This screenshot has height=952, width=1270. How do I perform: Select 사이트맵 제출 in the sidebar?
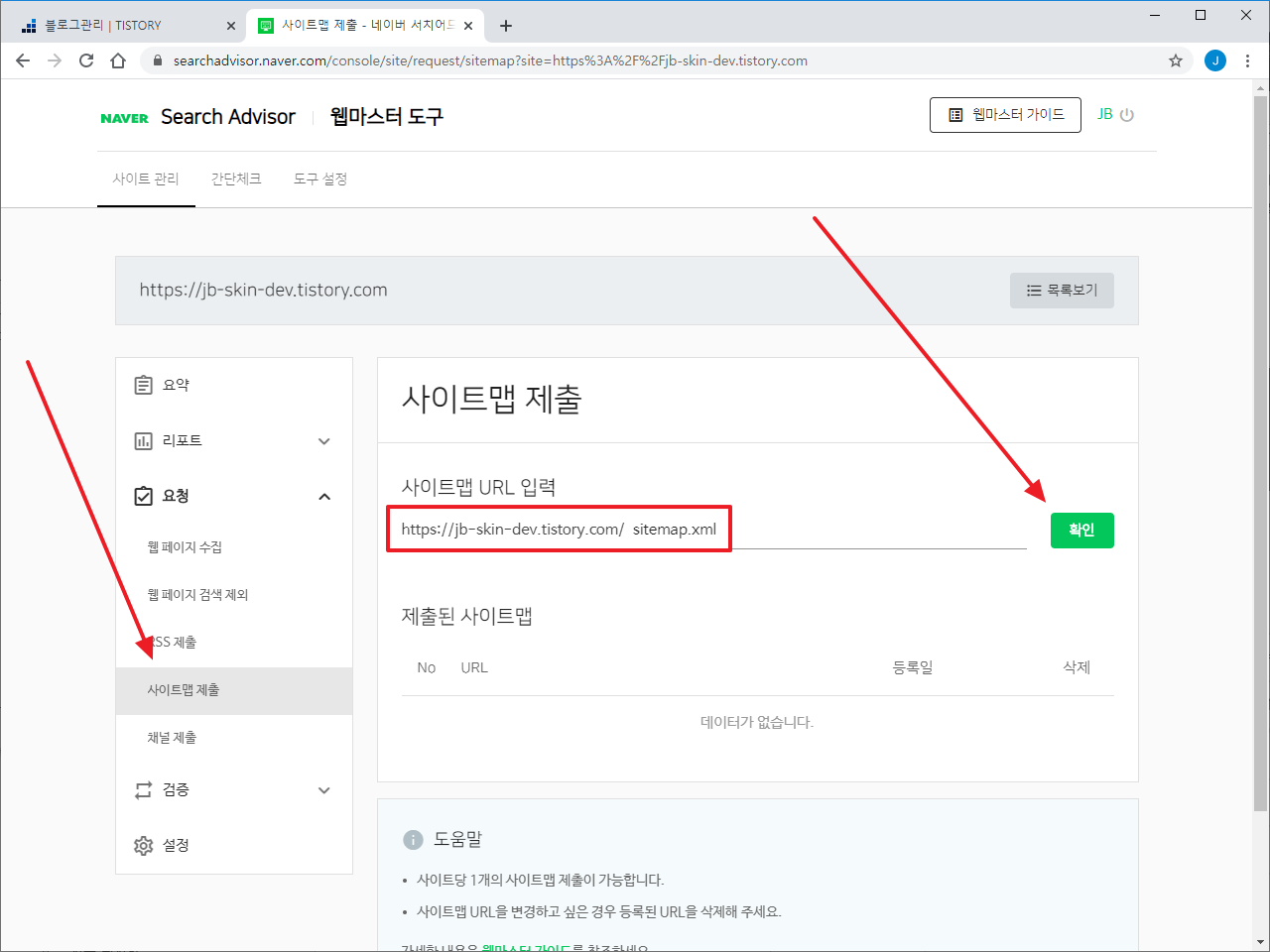tap(234, 690)
